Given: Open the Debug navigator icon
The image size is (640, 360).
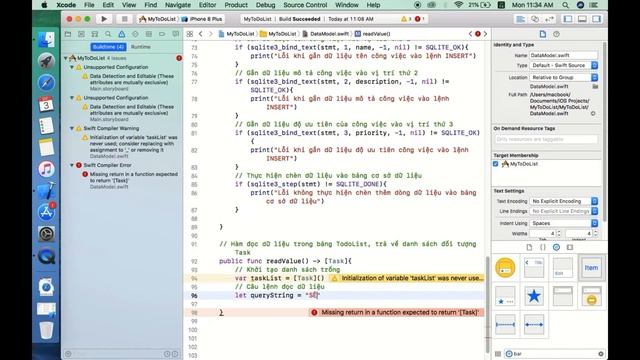Looking at the screenshot, I should pyautogui.click(x=149, y=34).
